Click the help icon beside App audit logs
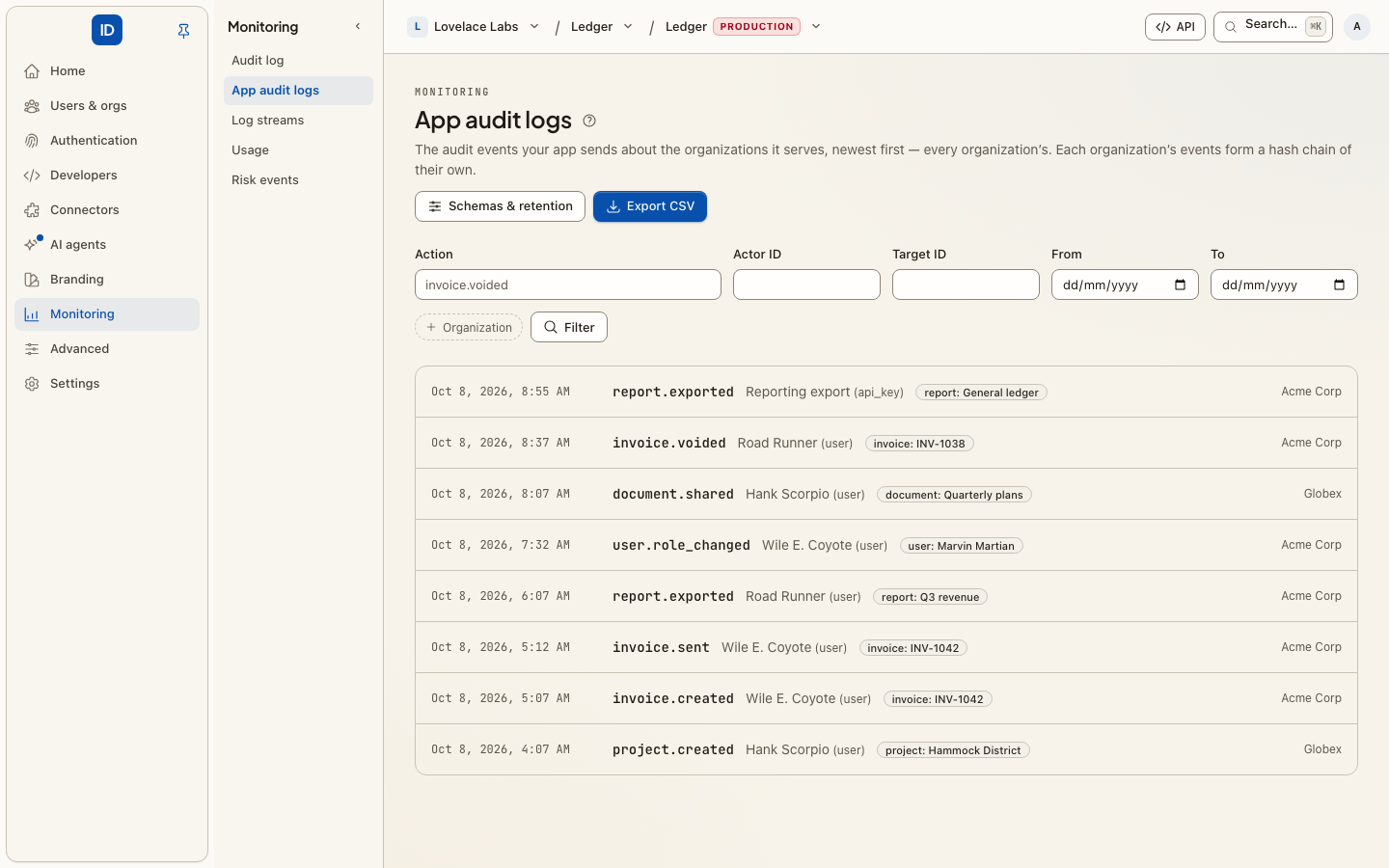Image resolution: width=1389 pixels, height=868 pixels. click(589, 121)
